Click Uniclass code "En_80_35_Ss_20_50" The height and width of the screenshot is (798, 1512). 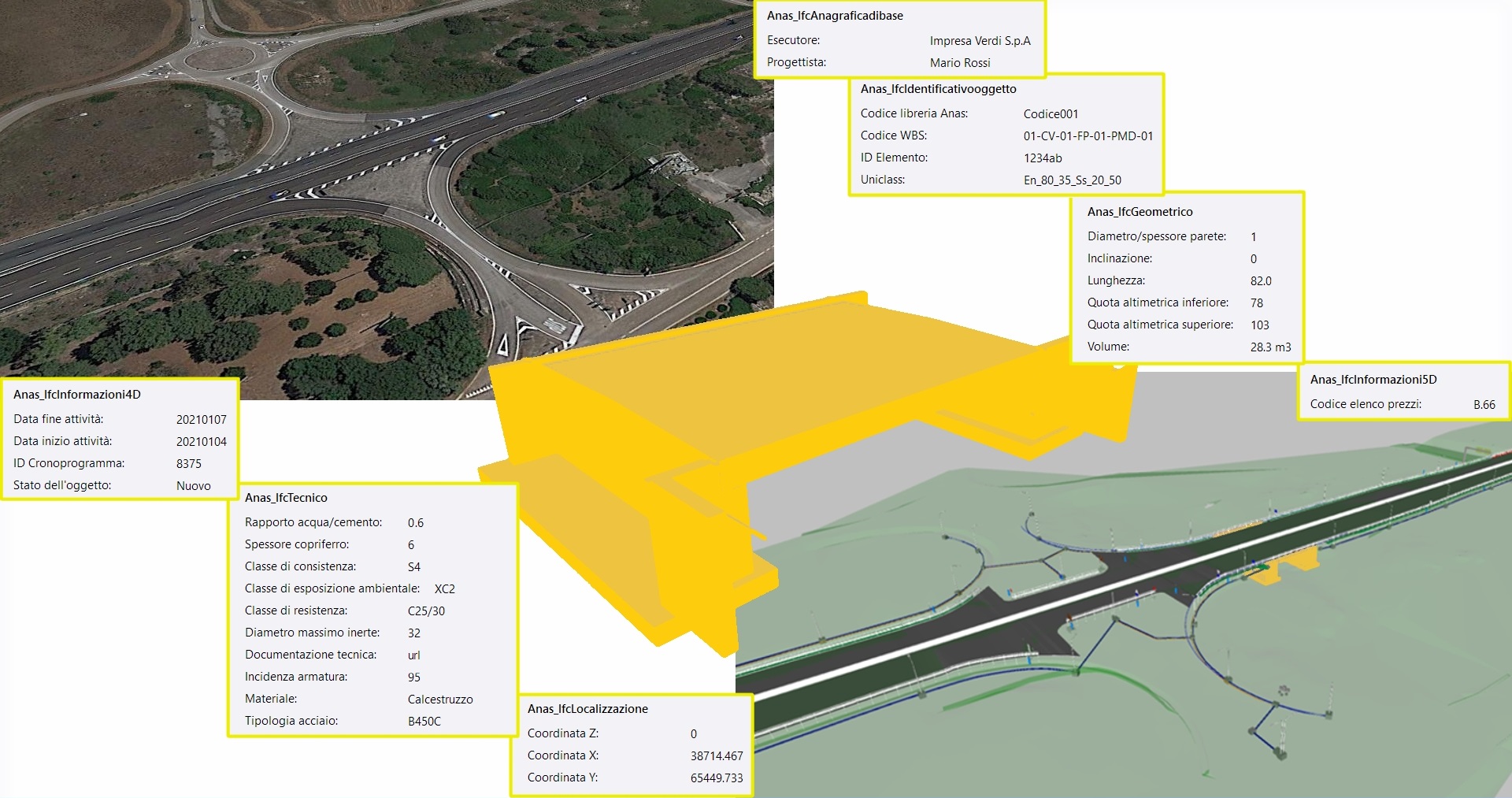[x=1073, y=180]
